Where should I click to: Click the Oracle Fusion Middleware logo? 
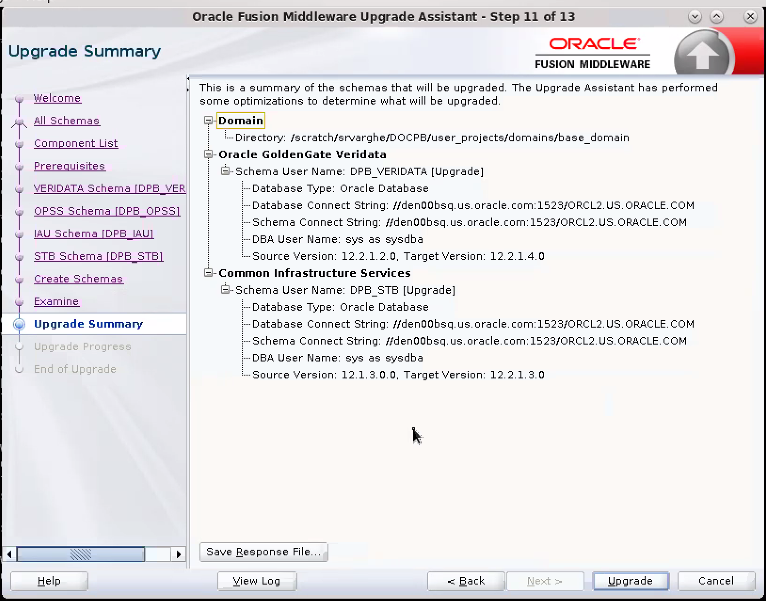click(x=593, y=53)
